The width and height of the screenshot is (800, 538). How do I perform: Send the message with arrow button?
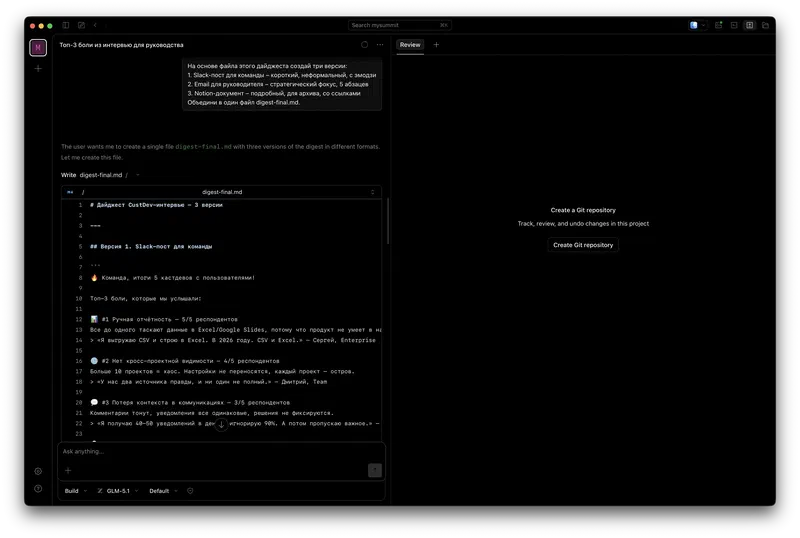click(374, 470)
